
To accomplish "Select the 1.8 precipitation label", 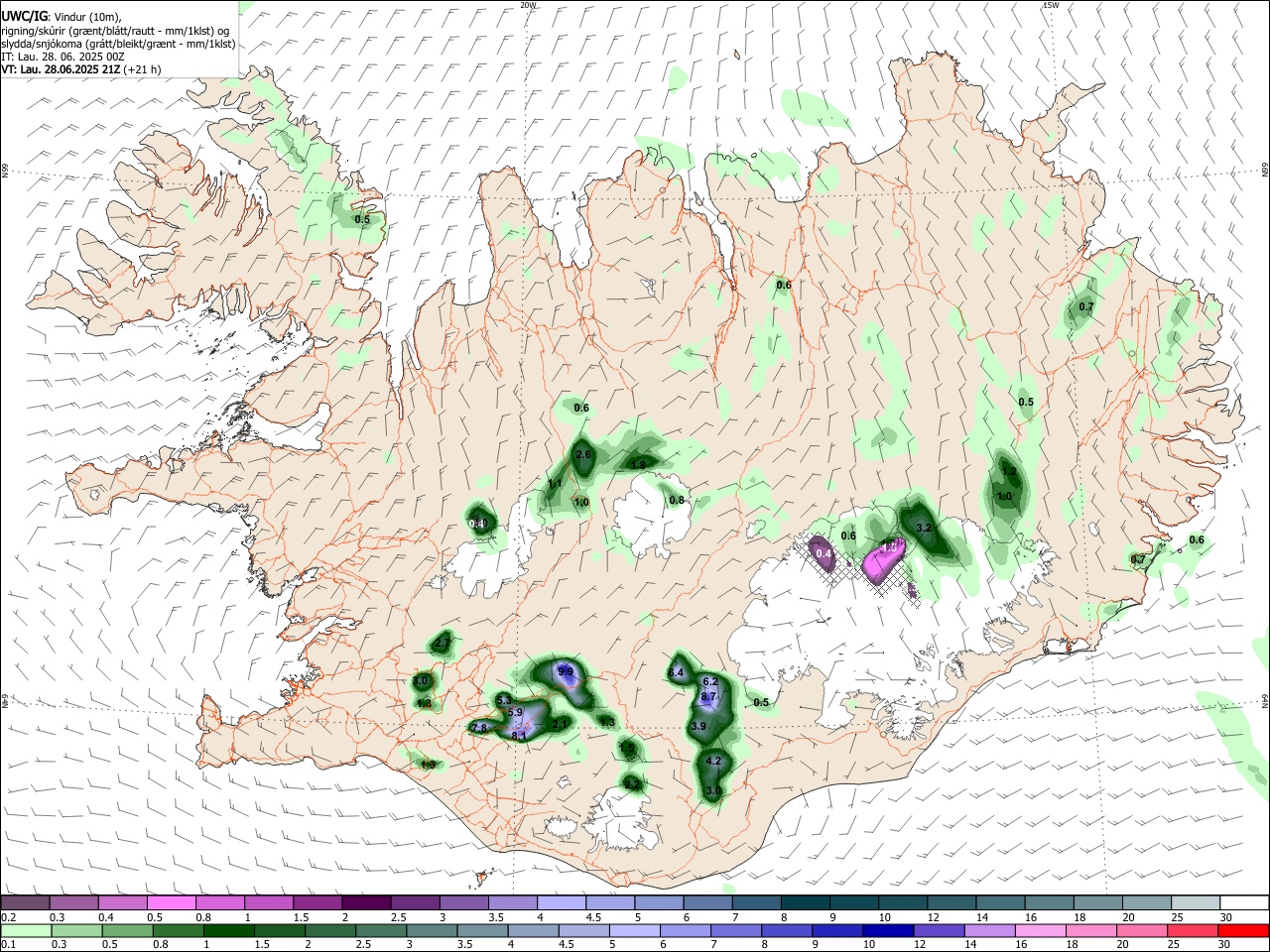I will (639, 465).
